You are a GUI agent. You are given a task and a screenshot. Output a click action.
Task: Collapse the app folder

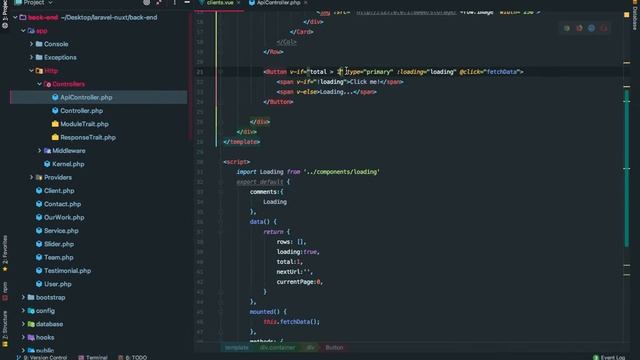[x=23, y=31]
